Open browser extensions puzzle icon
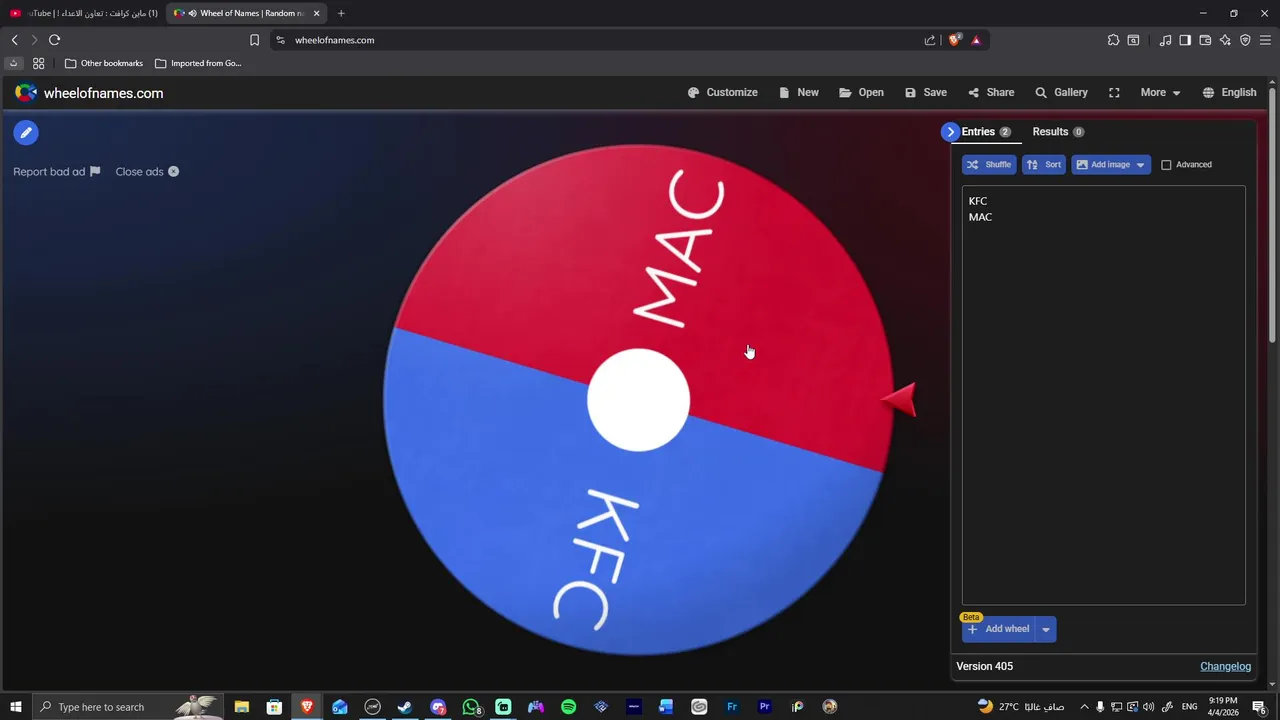 point(1113,40)
